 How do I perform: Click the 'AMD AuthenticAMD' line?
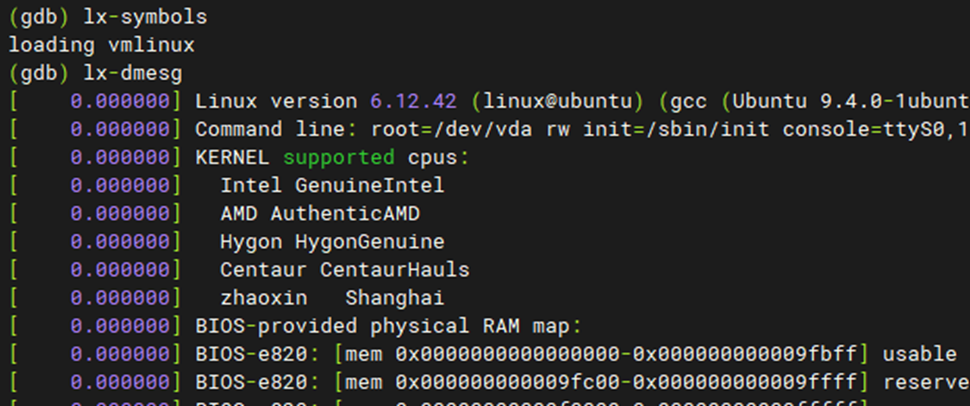click(320, 214)
